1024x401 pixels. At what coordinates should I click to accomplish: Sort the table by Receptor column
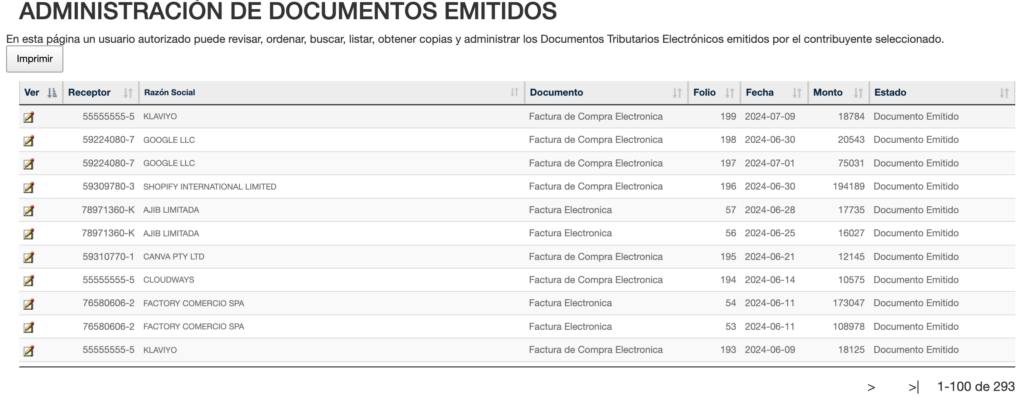(x=101, y=93)
